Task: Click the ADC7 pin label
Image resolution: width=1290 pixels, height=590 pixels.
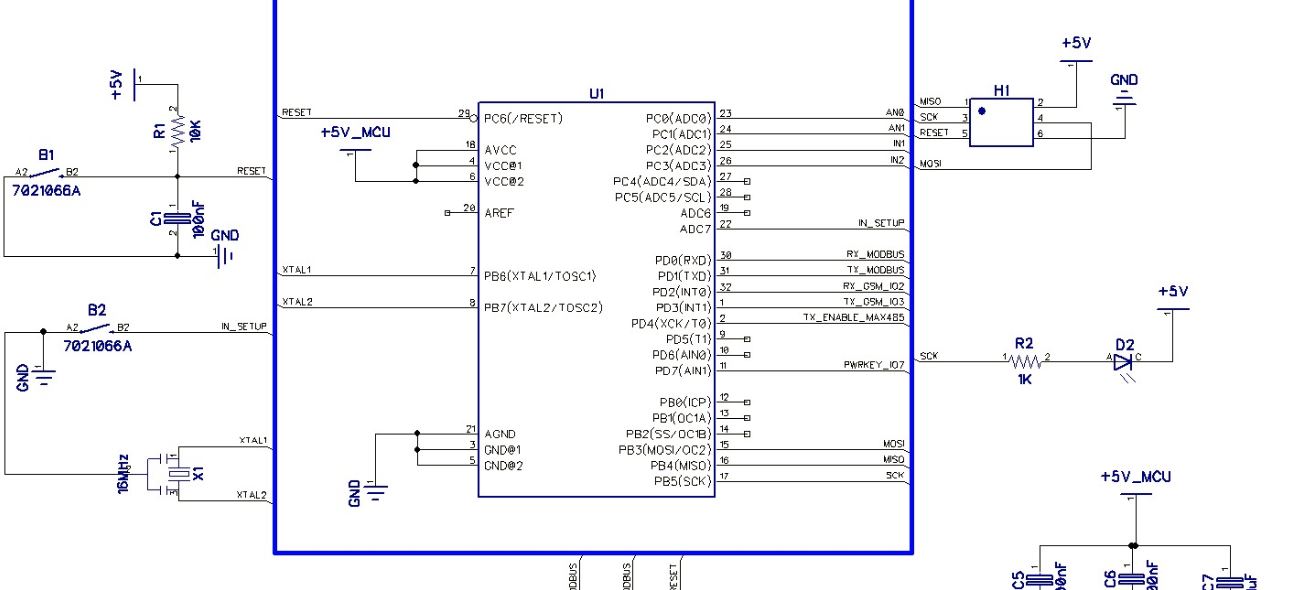Action: coord(696,230)
